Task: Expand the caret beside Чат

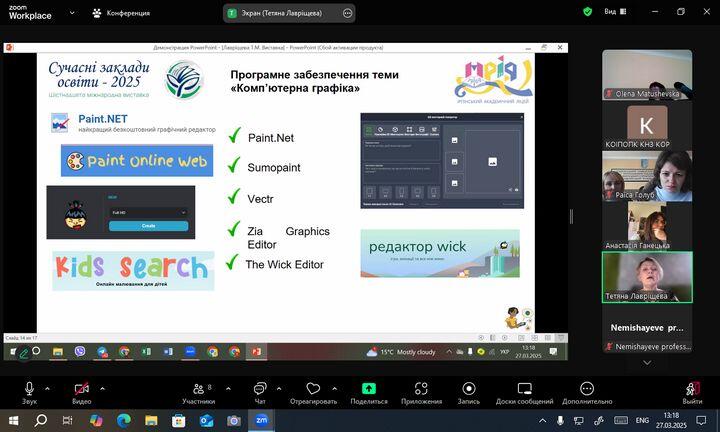Action: [279, 388]
